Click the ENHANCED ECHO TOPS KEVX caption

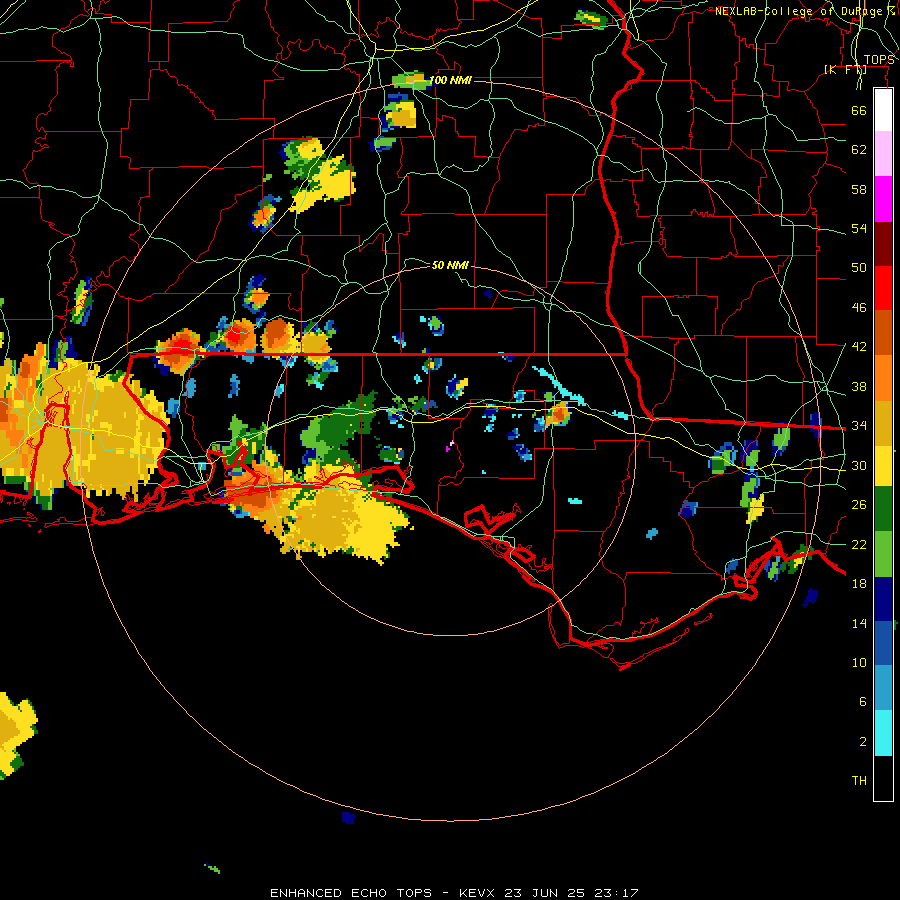[454, 893]
